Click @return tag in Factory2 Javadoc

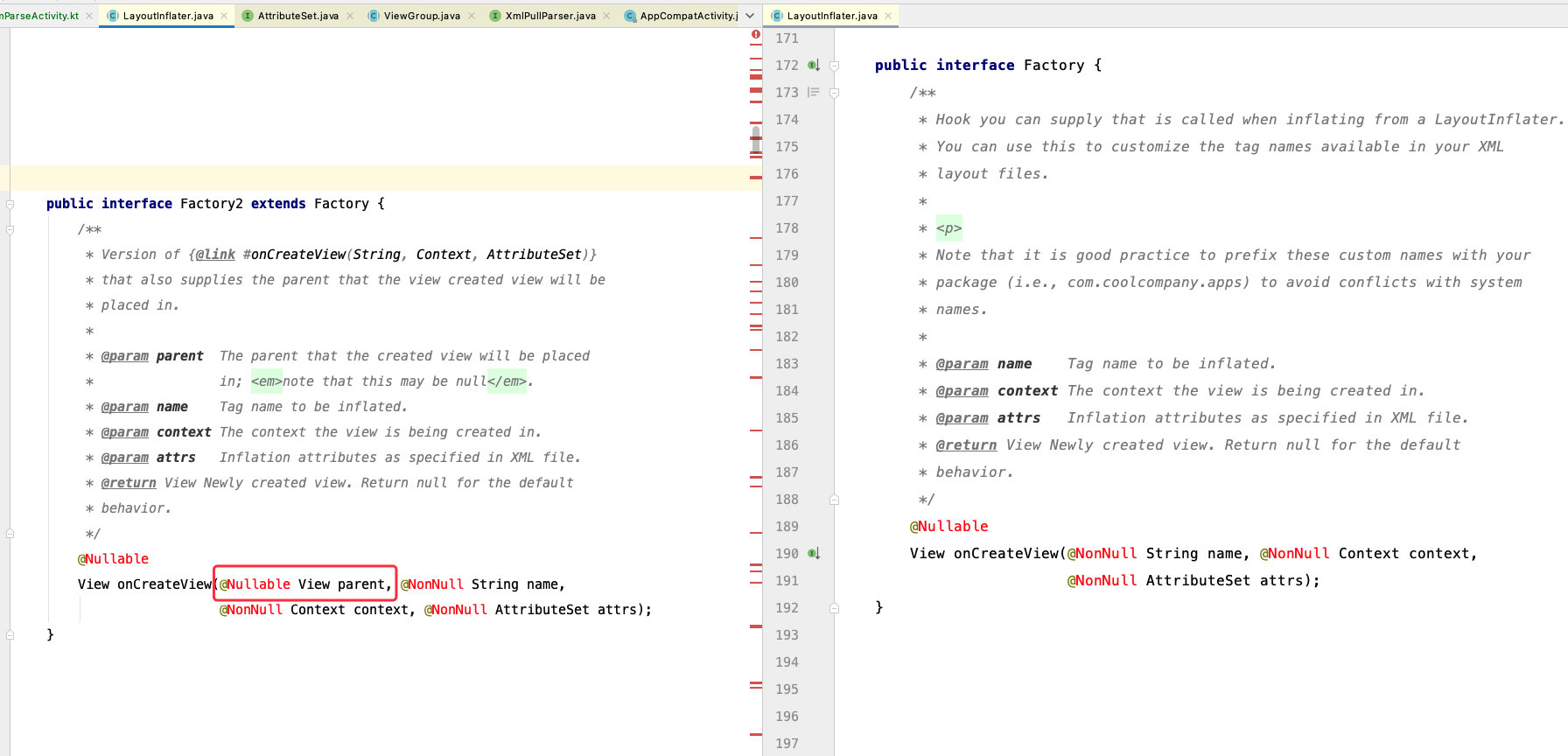[x=129, y=483]
